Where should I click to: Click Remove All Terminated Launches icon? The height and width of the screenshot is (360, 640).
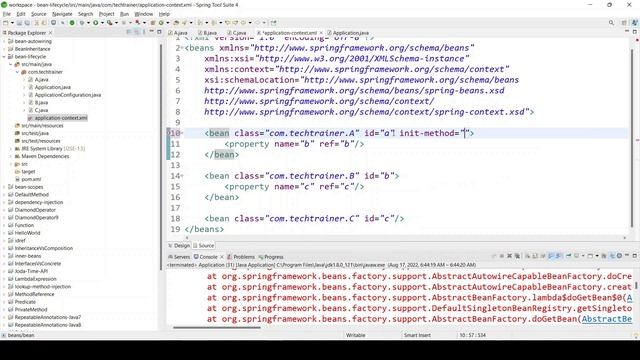[517, 256]
